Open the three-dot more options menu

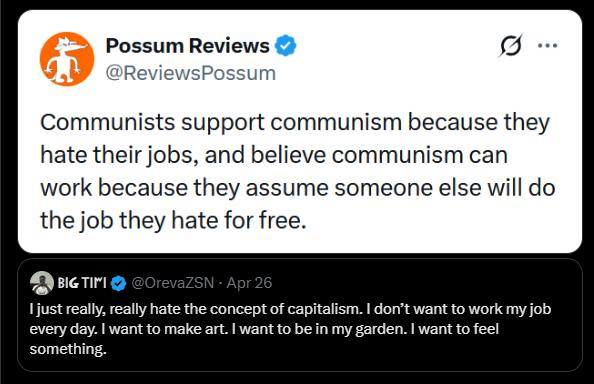(x=547, y=46)
